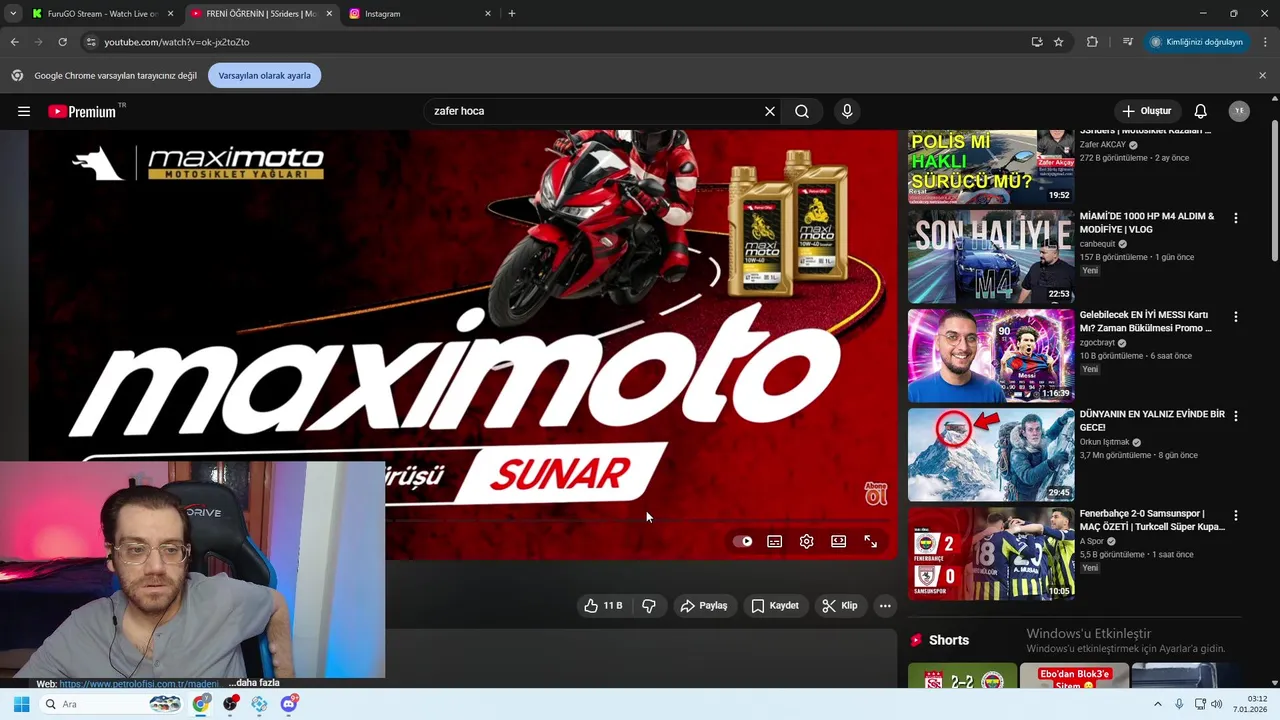Open the Chrome three-dot menu

click(x=1265, y=42)
